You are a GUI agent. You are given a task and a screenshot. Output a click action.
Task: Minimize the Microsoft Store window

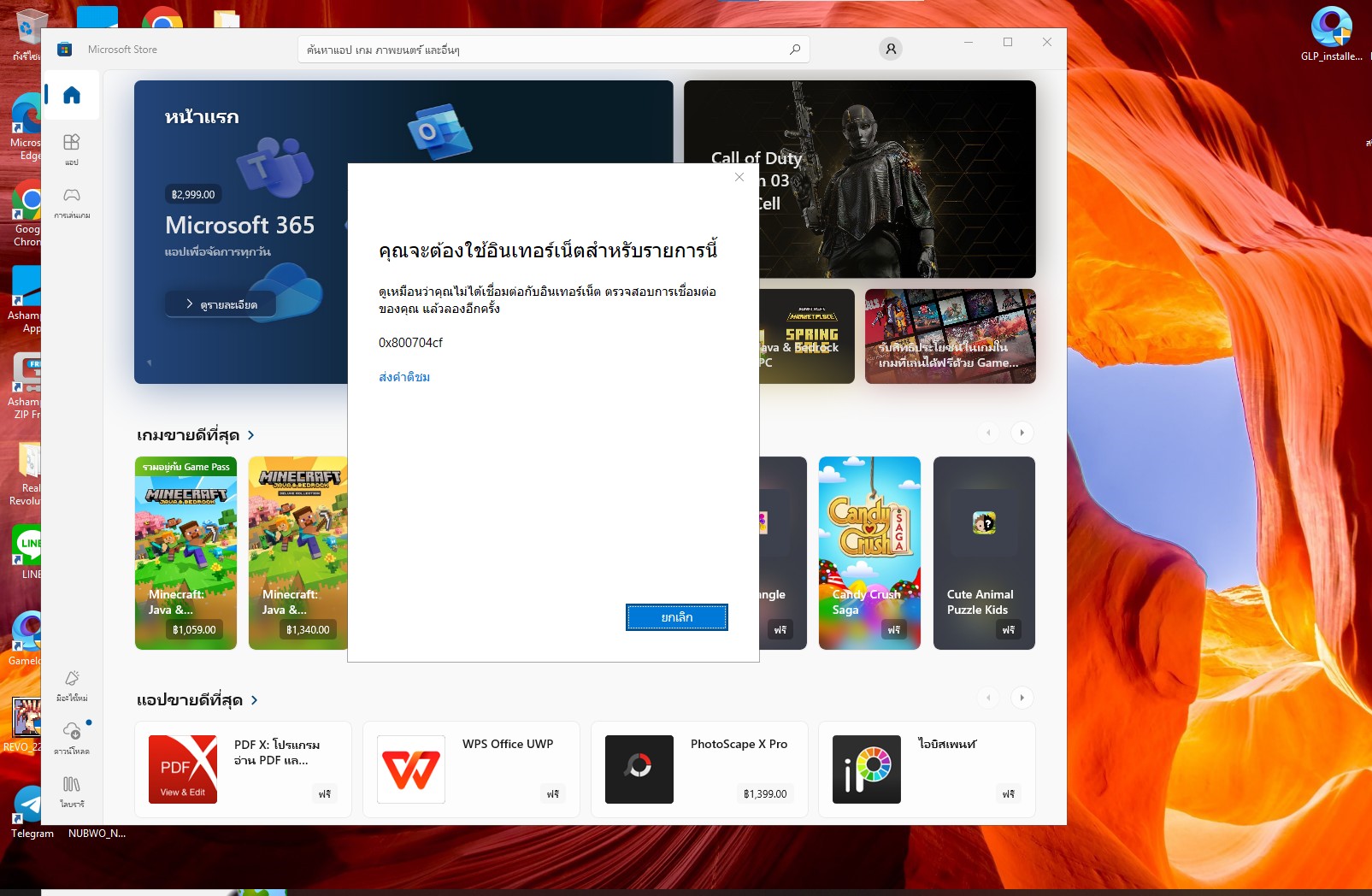tap(969, 42)
